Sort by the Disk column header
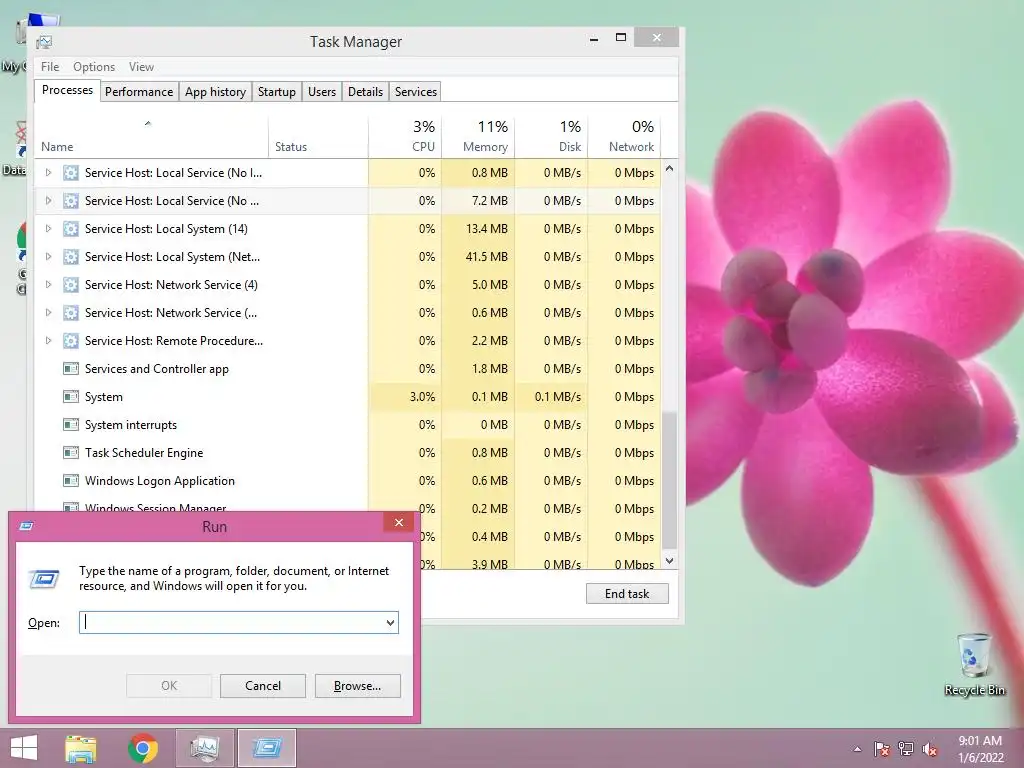The width and height of the screenshot is (1024, 768). (551, 137)
